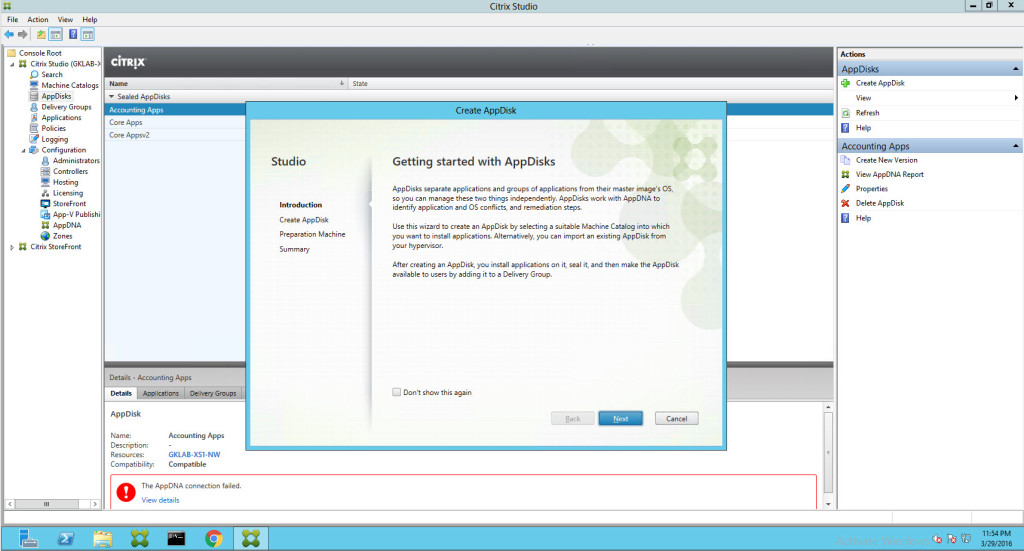Screen dimensions: 1024x551
Task: Collapse the Accounting Apps actions section
Action: coord(1016,146)
